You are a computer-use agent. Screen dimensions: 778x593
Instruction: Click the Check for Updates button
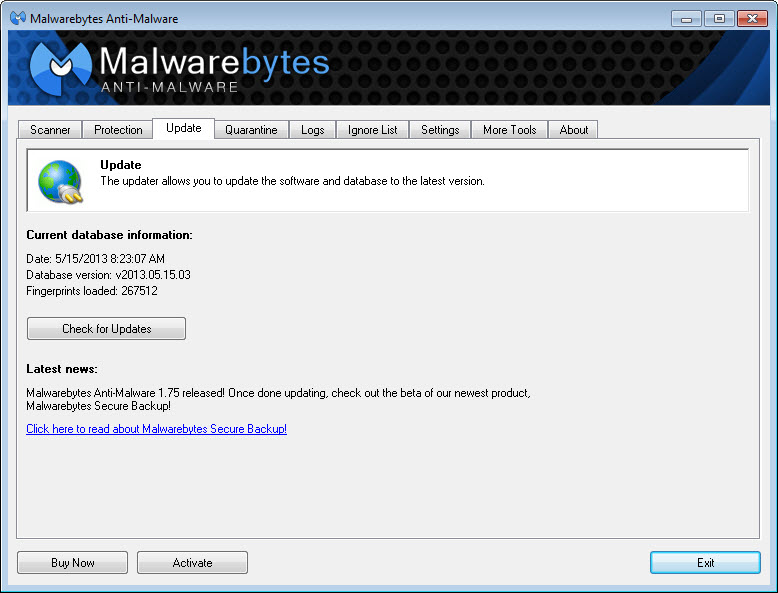point(106,329)
